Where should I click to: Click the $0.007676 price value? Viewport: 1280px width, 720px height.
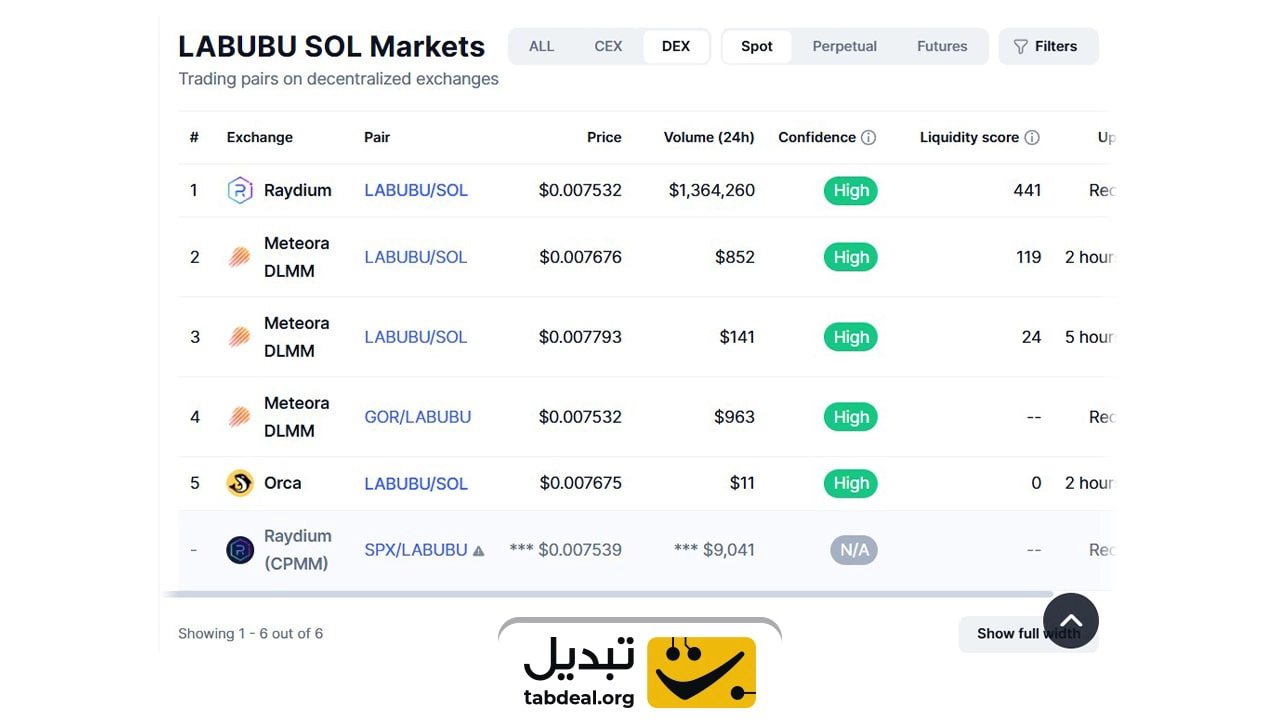[x=580, y=257]
